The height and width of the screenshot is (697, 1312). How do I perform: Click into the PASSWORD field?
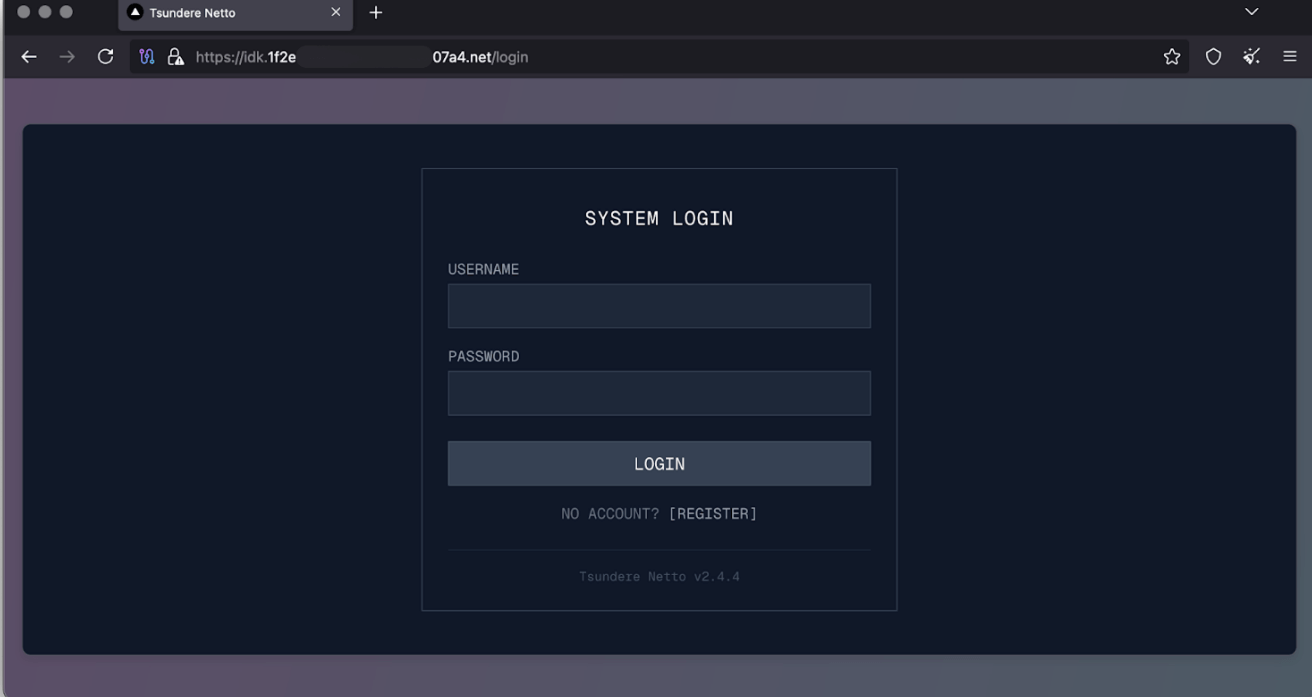659,393
